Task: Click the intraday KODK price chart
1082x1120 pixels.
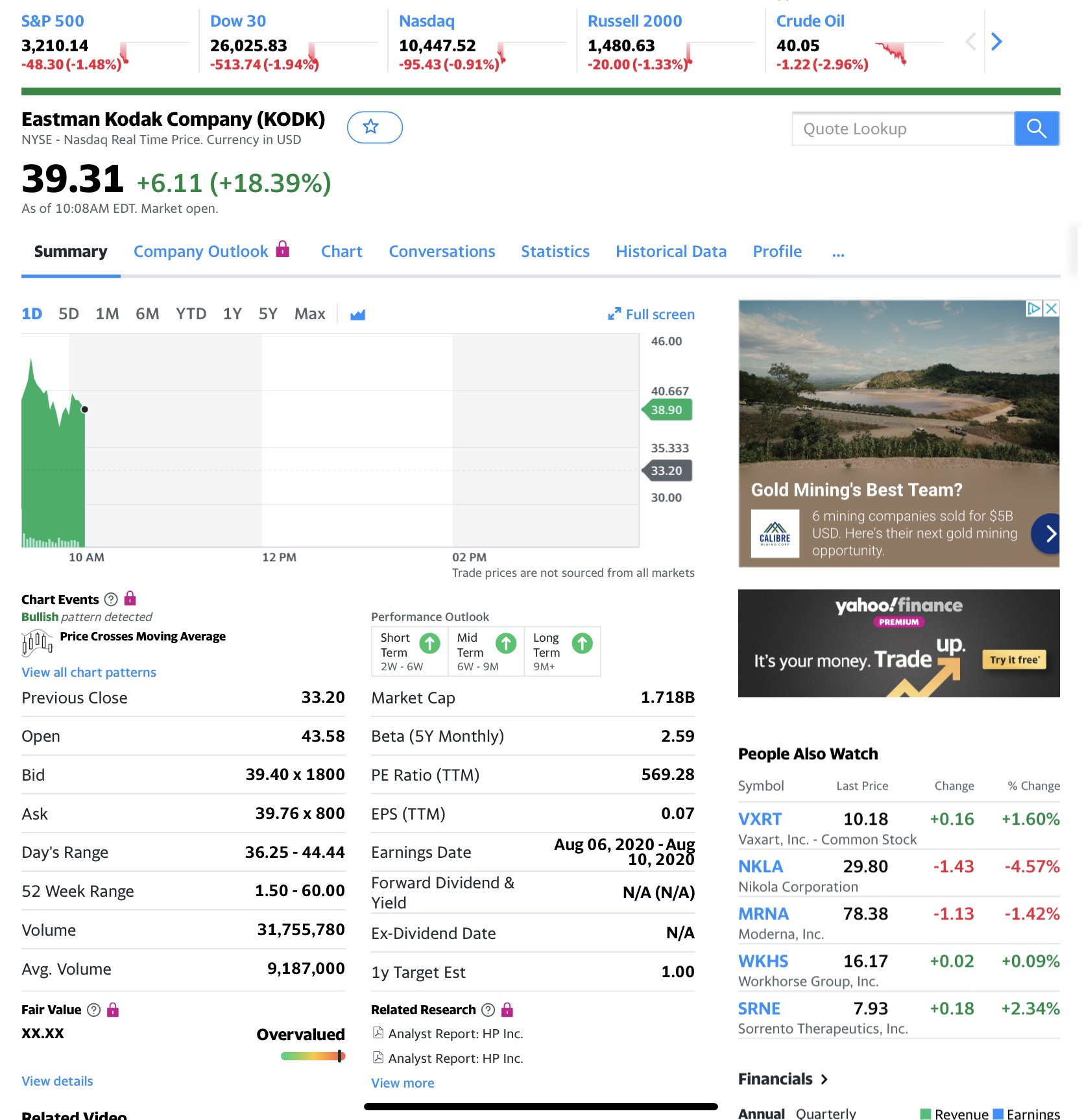Action: pos(330,441)
